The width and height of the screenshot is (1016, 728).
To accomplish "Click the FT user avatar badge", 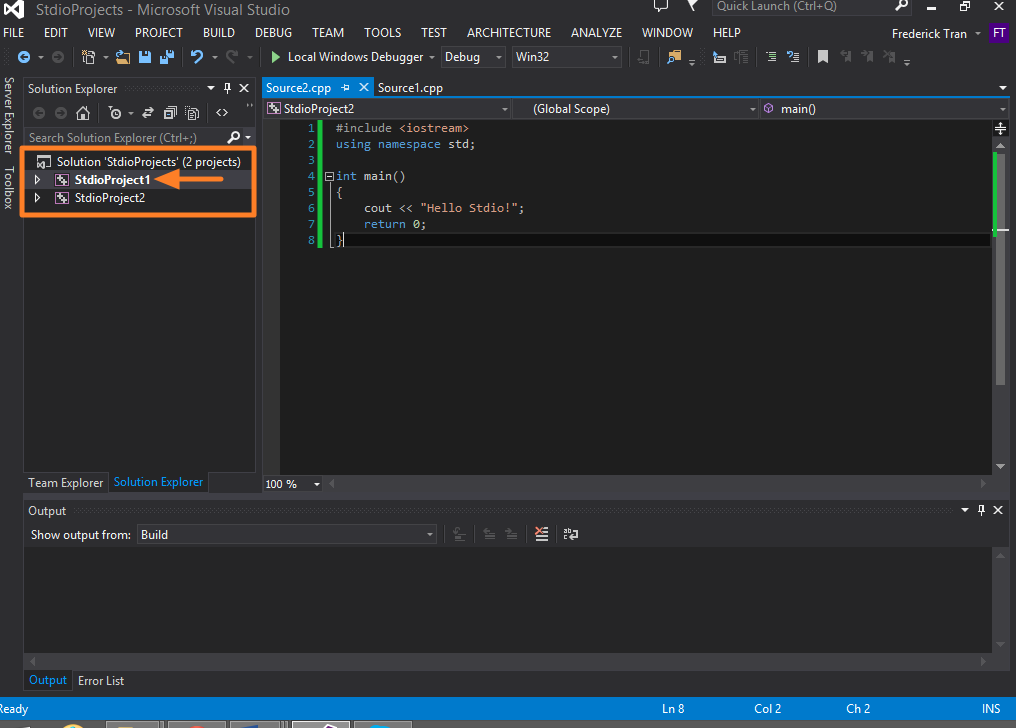I will (999, 33).
